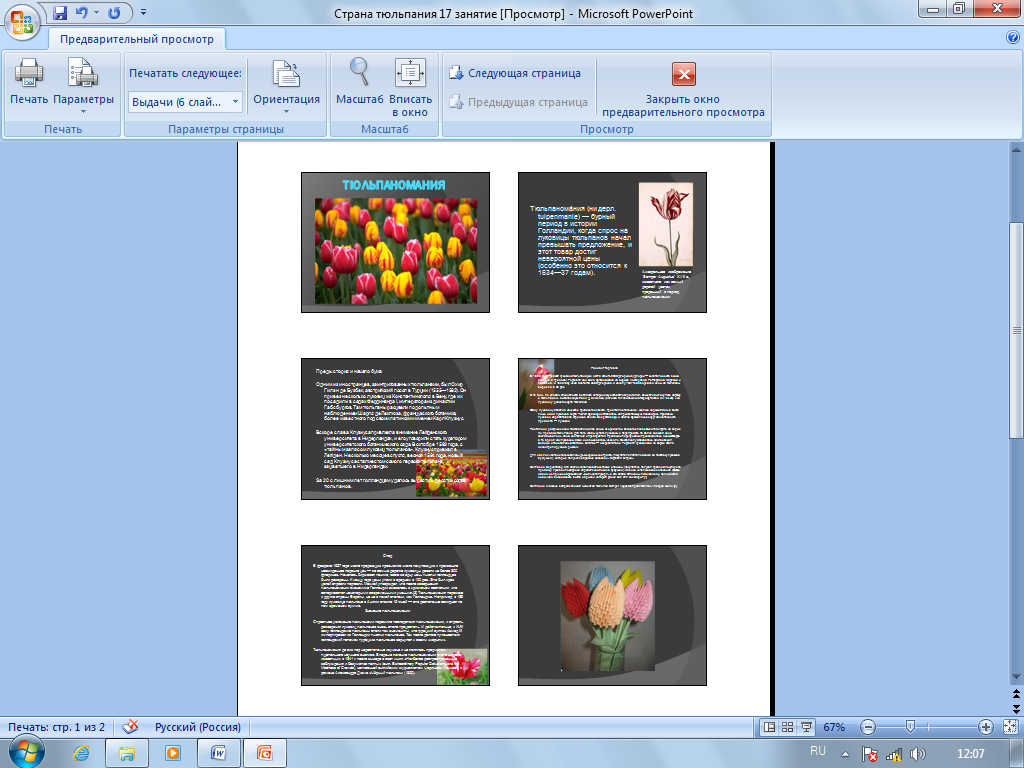Save the presentation via Quick Access toolbar
The height and width of the screenshot is (768, 1024).
pyautogui.click(x=60, y=12)
